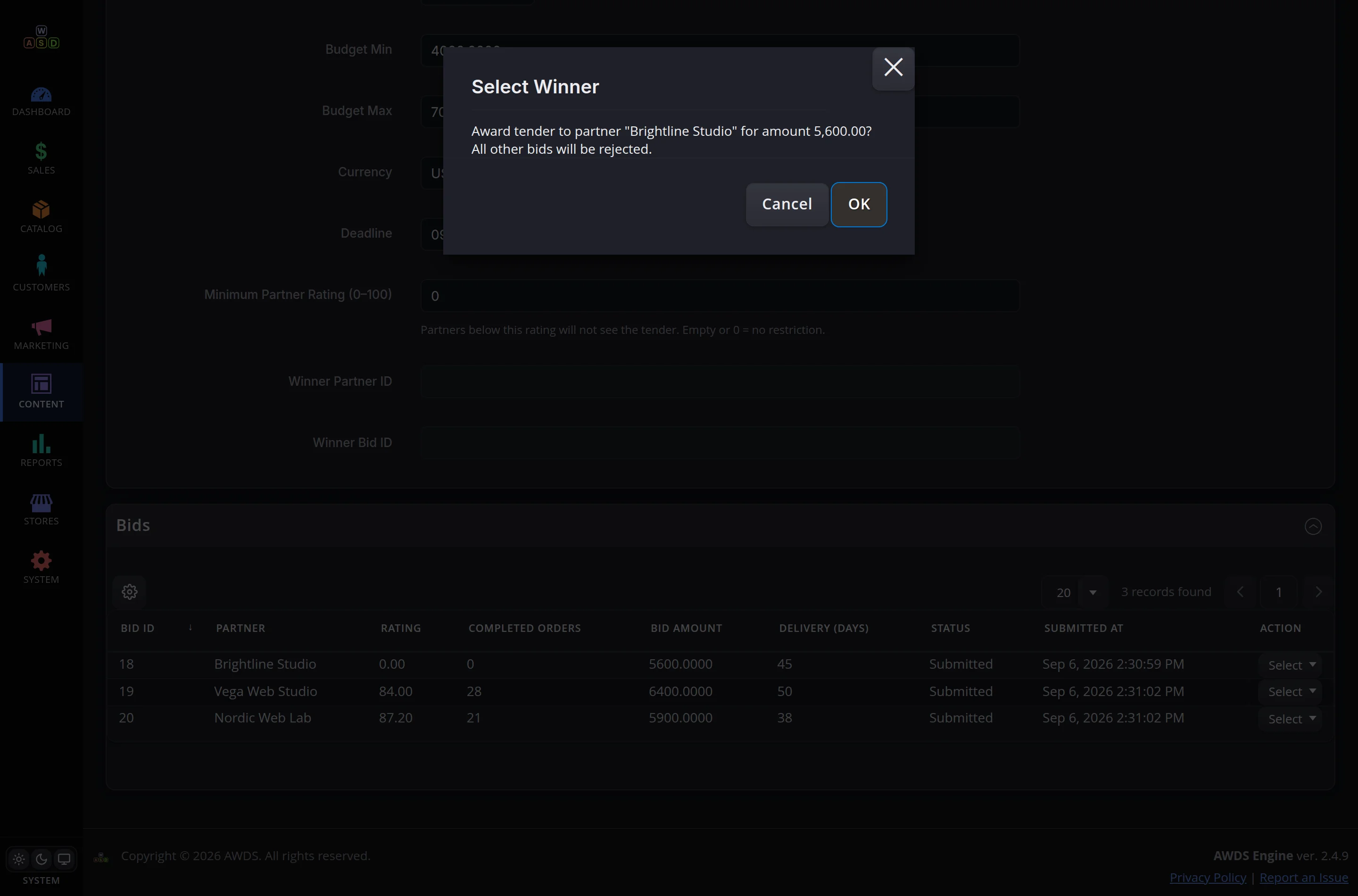This screenshot has height=896, width=1358.
Task: Click the Vega Web Studio partner cell
Action: click(265, 691)
